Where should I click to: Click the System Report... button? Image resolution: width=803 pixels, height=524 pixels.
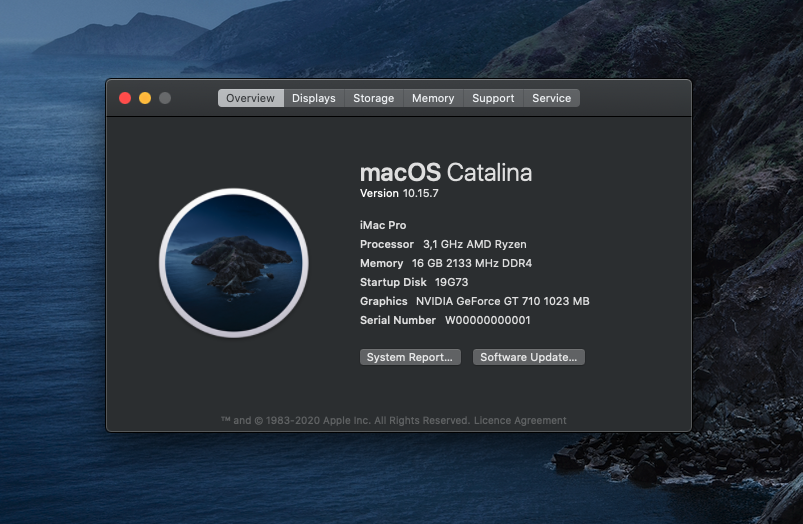click(x=410, y=357)
